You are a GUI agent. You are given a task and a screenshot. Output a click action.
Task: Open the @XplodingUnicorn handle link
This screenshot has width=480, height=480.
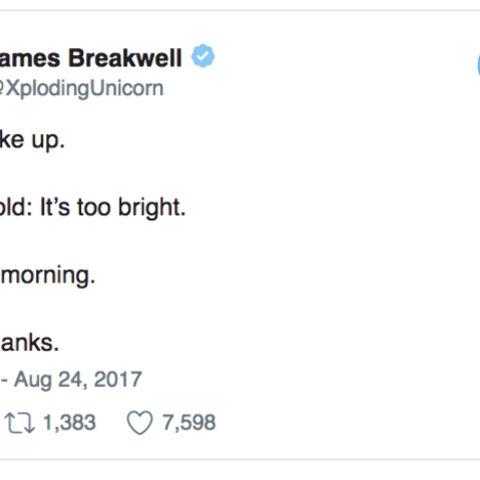click(x=82, y=89)
